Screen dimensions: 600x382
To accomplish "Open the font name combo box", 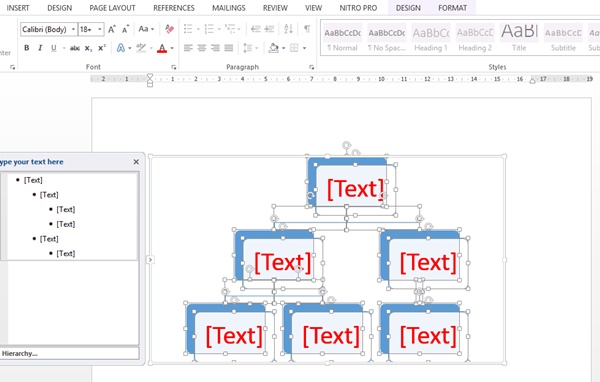I will (49, 29).
